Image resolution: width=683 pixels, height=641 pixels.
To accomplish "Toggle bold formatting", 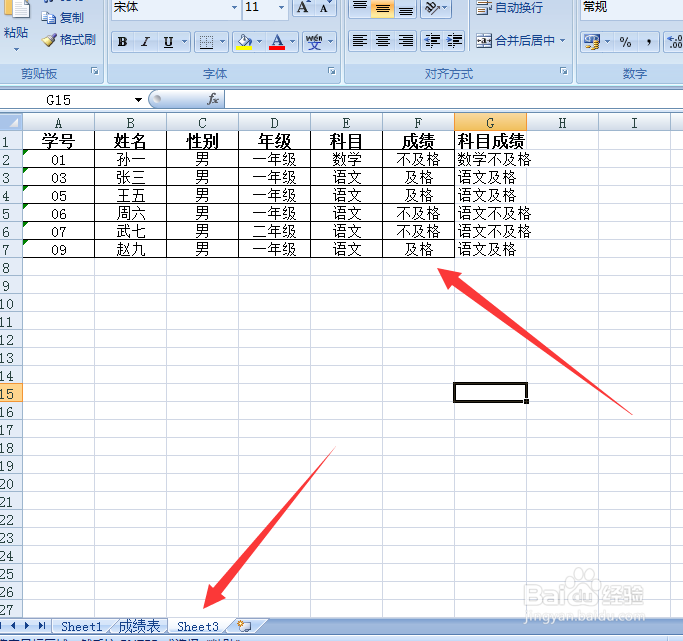I will (122, 42).
